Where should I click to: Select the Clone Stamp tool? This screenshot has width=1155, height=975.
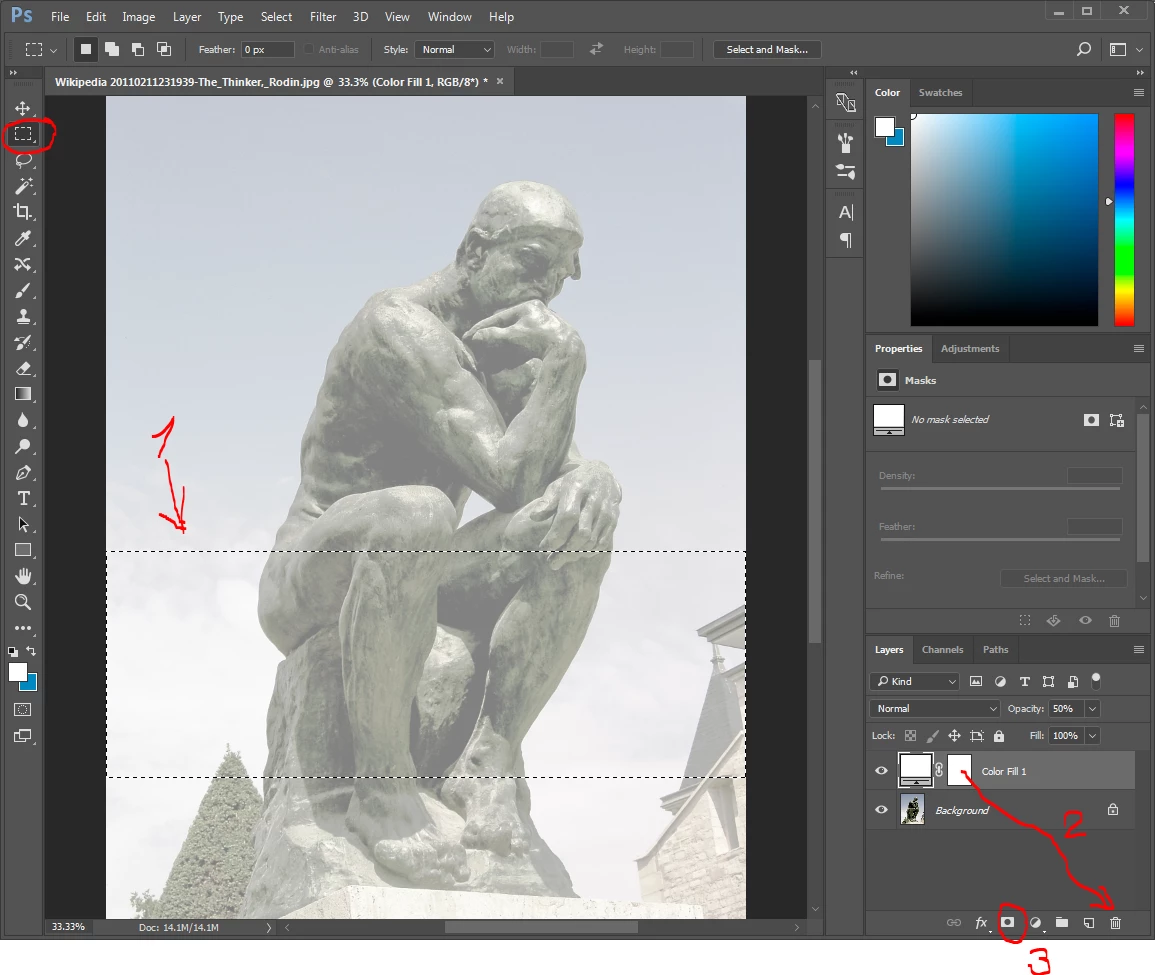click(23, 317)
